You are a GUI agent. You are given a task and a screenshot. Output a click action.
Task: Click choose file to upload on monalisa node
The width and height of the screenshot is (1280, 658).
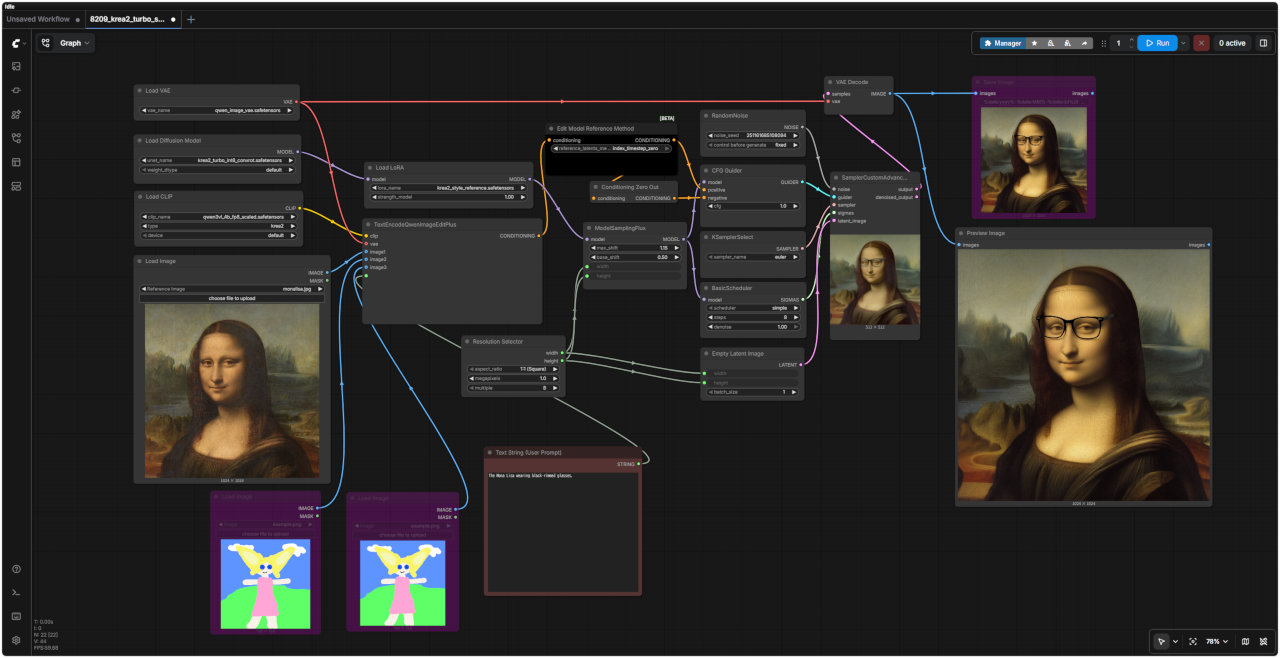pos(232,298)
